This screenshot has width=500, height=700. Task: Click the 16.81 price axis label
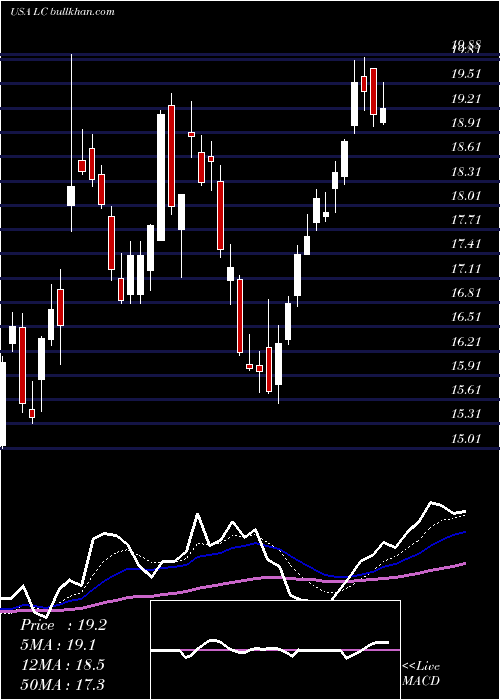tap(466, 293)
